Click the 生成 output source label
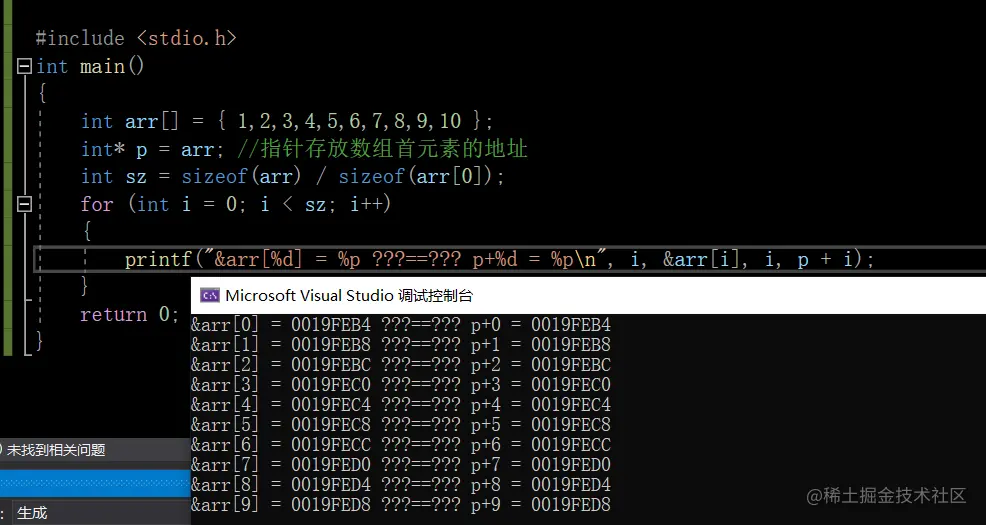 [32, 513]
